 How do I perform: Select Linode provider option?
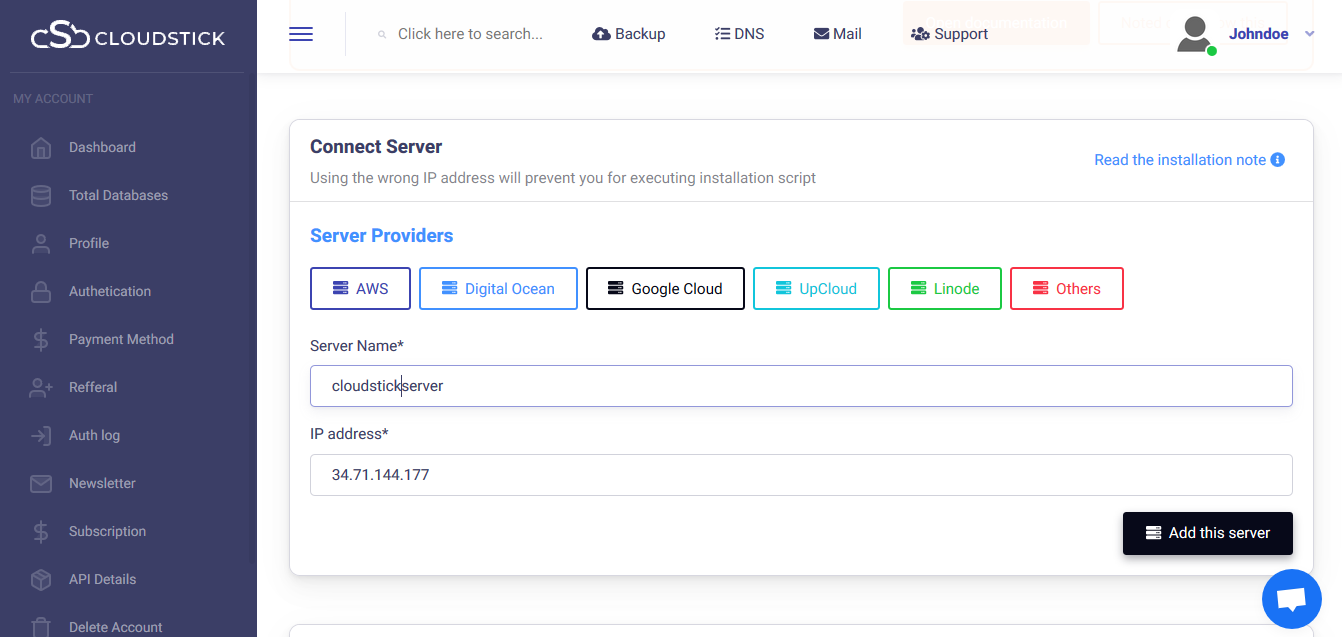(x=944, y=289)
